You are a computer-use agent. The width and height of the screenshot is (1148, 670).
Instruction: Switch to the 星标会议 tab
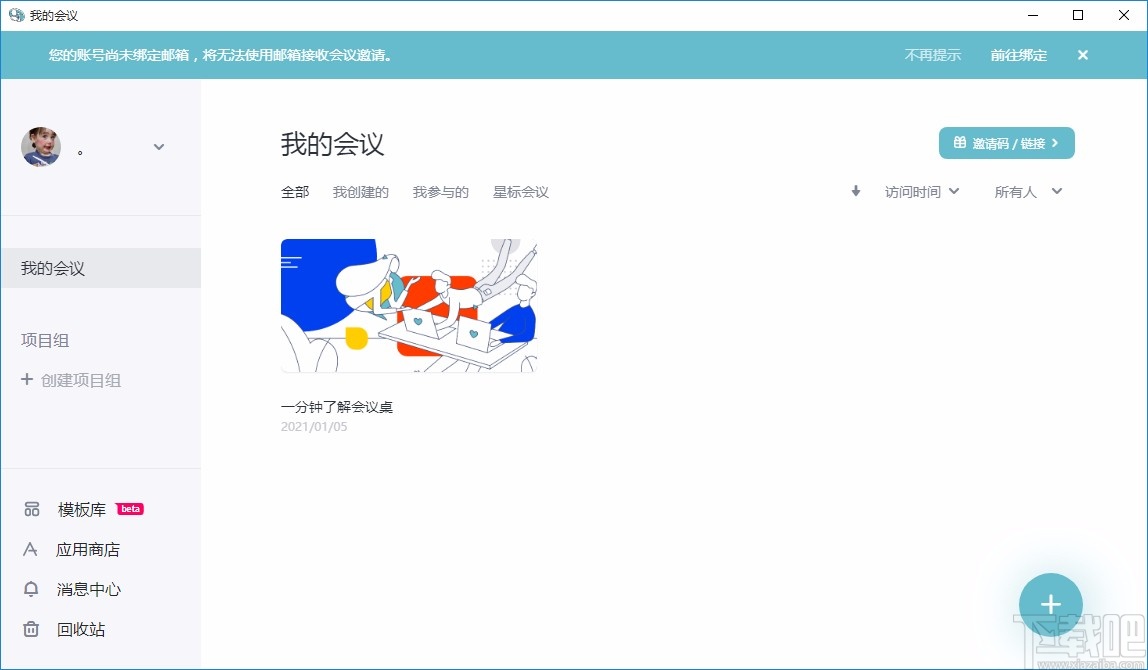[x=520, y=192]
